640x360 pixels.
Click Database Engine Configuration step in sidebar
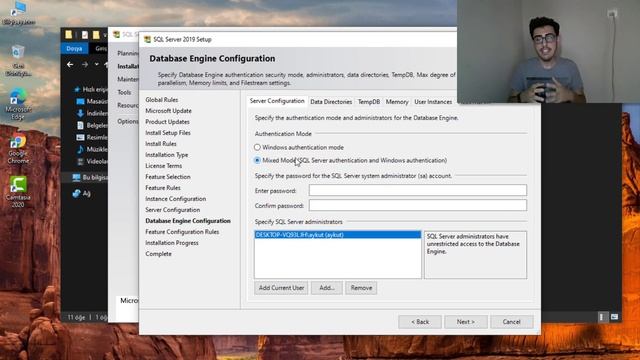[x=188, y=221]
